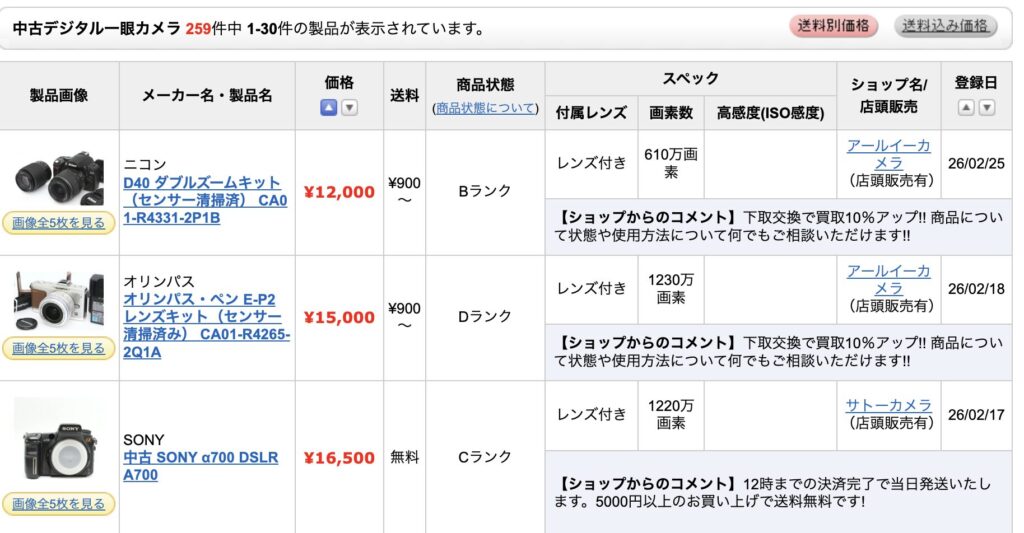
Task: Click the ¥15,000 price
Action: click(x=339, y=317)
